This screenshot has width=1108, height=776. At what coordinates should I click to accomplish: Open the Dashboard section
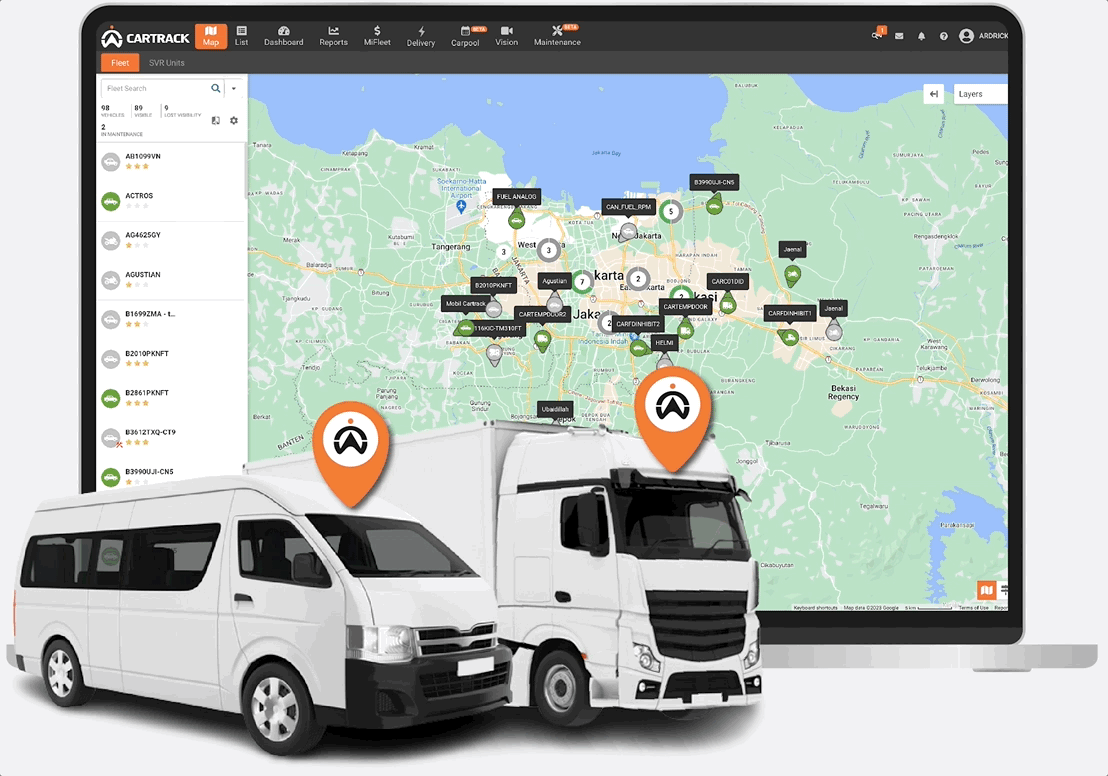click(283, 36)
